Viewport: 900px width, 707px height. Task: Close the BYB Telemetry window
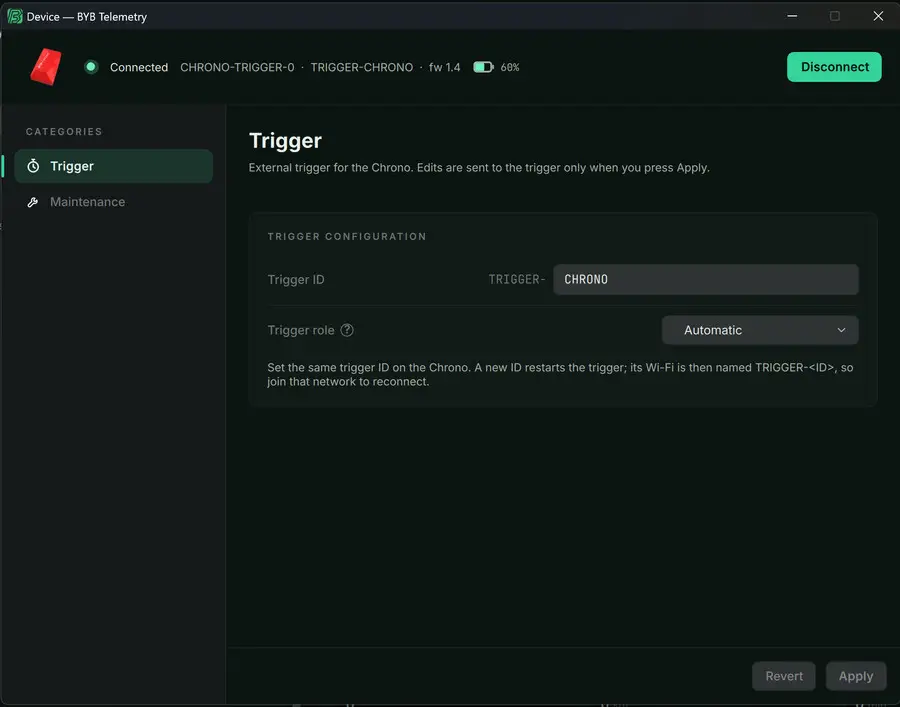(x=878, y=16)
